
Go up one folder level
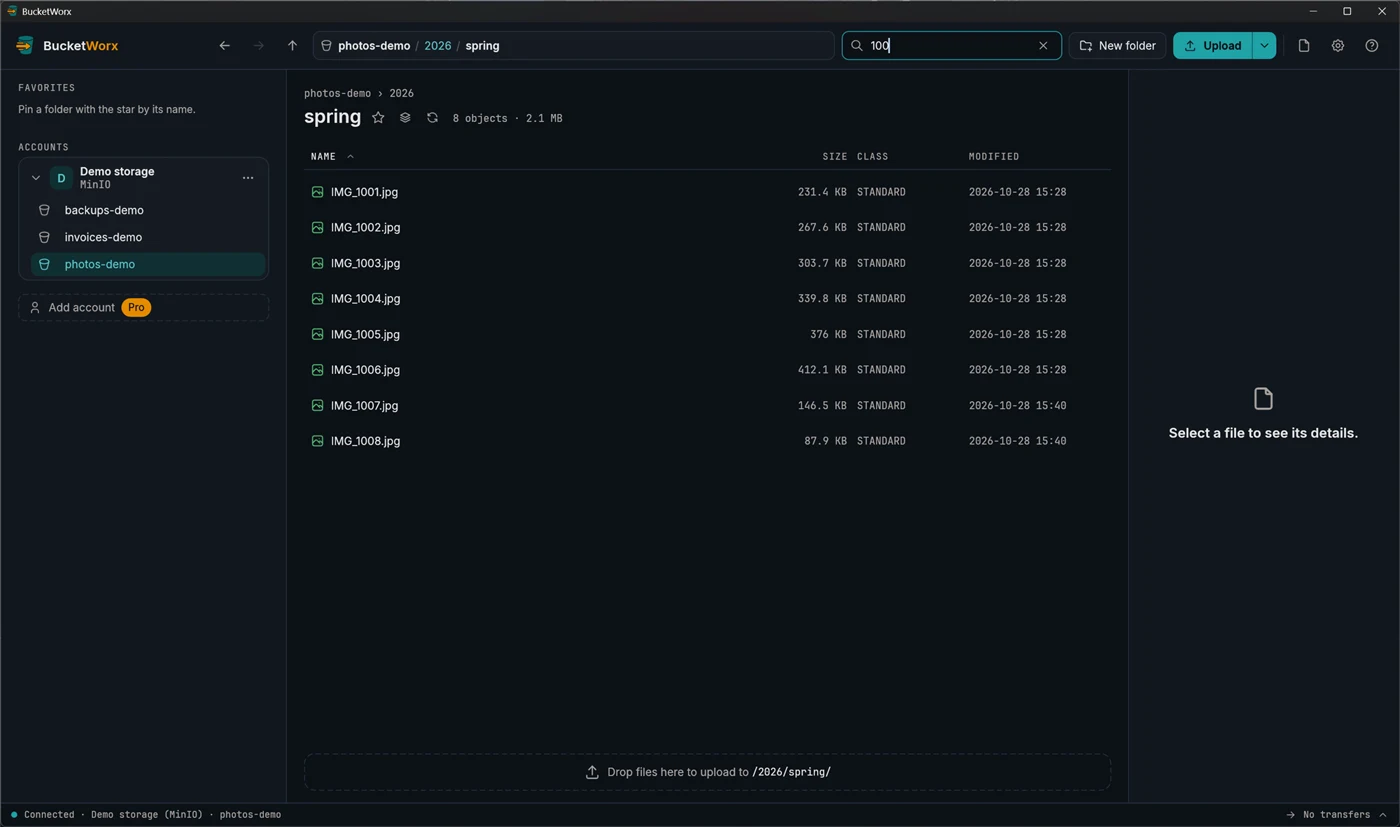[x=292, y=46]
